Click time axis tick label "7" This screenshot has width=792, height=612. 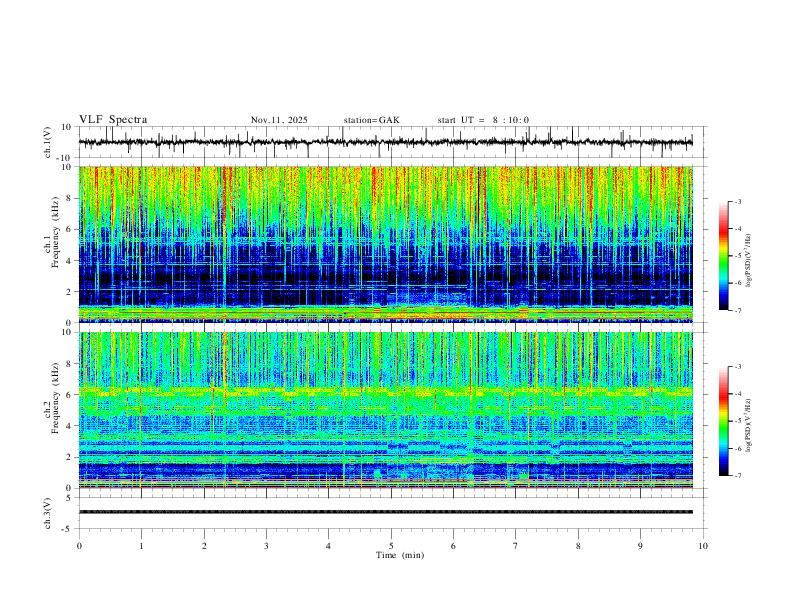[516, 546]
